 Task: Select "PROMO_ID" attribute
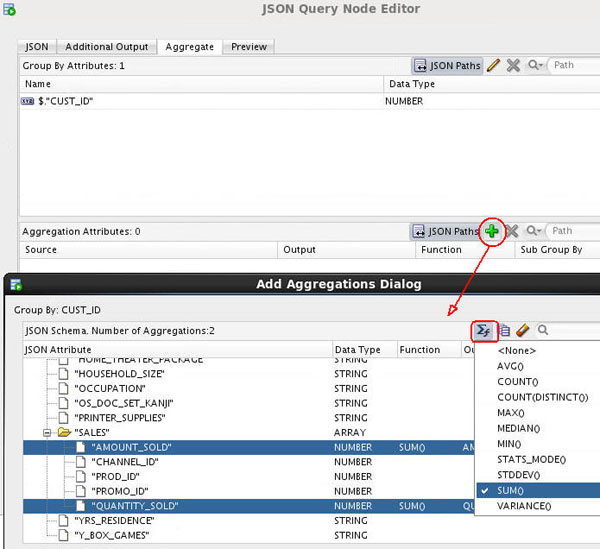(120, 491)
